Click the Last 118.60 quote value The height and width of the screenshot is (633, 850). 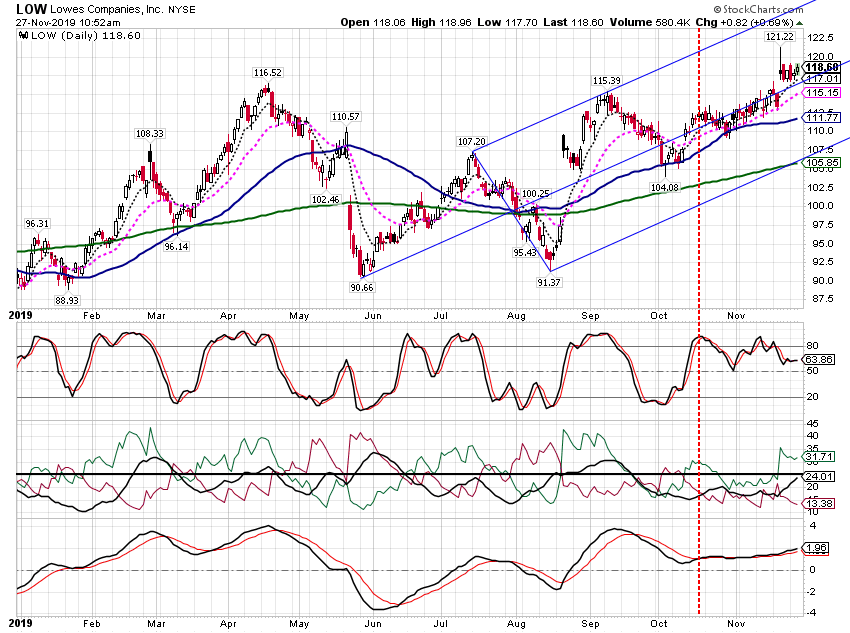[573, 22]
